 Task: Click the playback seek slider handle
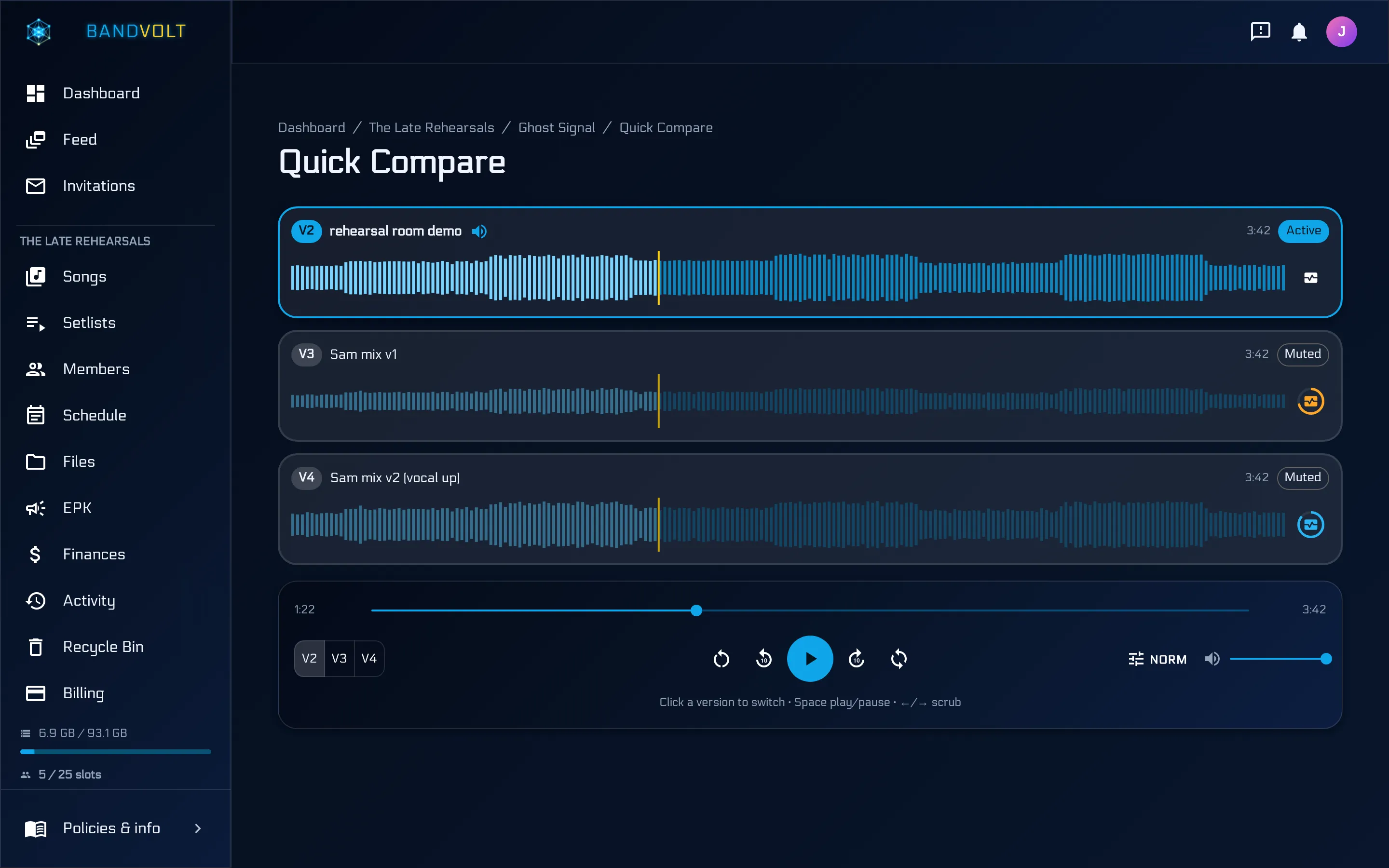tap(696, 610)
